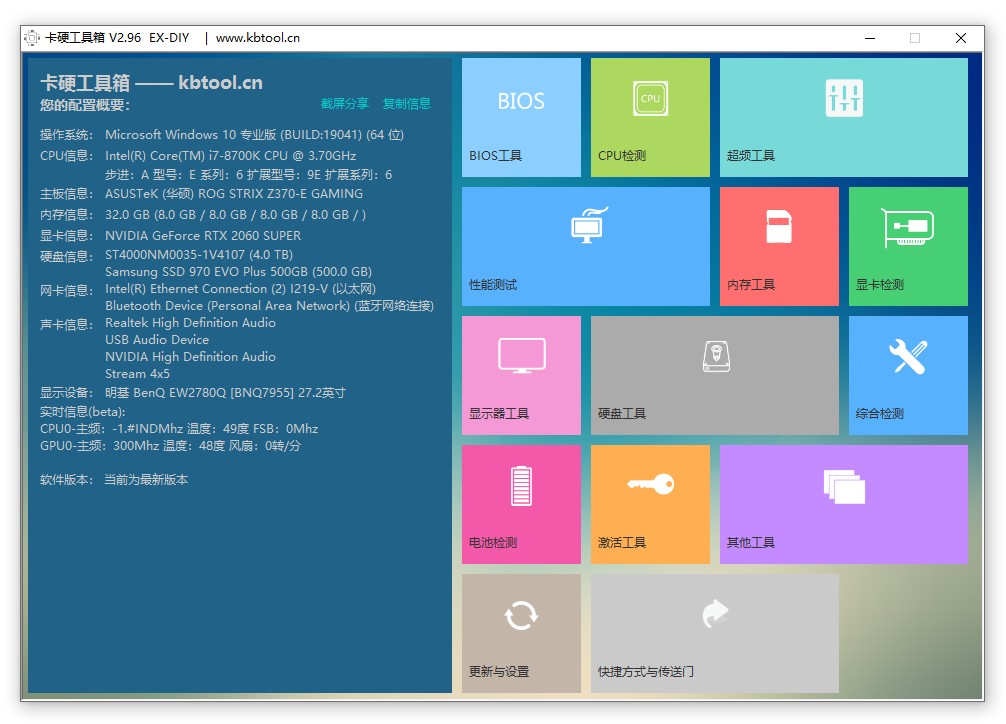Image resolution: width=1006 pixels, height=724 pixels.
Task: Click the 显卡检测 graphics card icon
Action: click(x=907, y=227)
